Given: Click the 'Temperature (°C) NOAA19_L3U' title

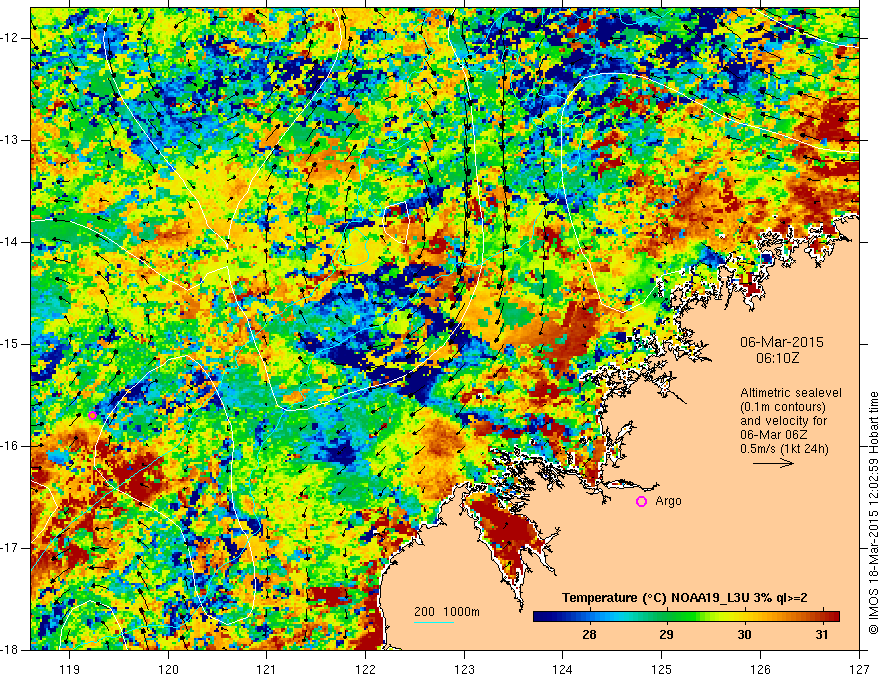Looking at the screenshot, I should tap(685, 598).
